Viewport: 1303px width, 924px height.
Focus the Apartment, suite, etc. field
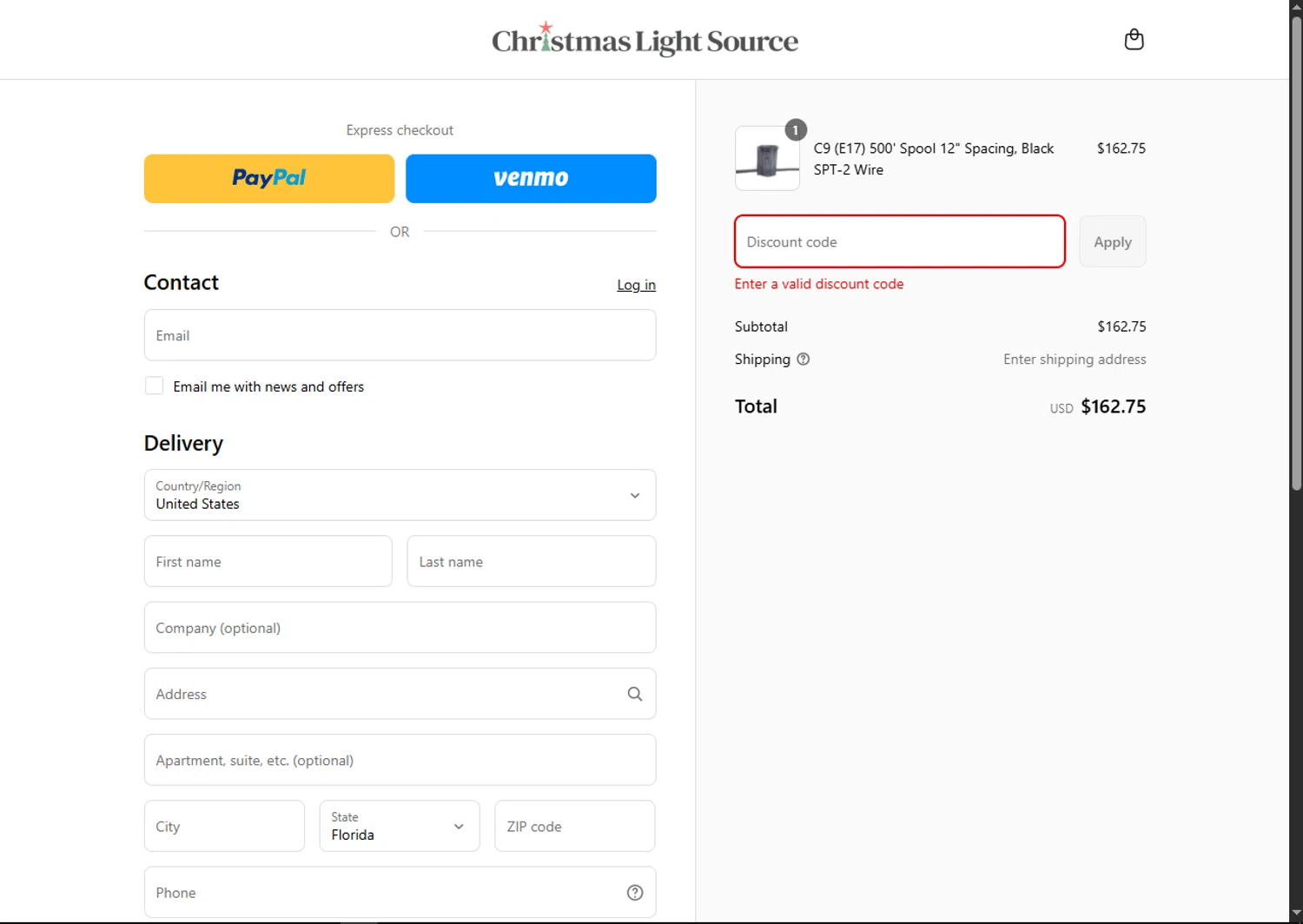pos(400,760)
